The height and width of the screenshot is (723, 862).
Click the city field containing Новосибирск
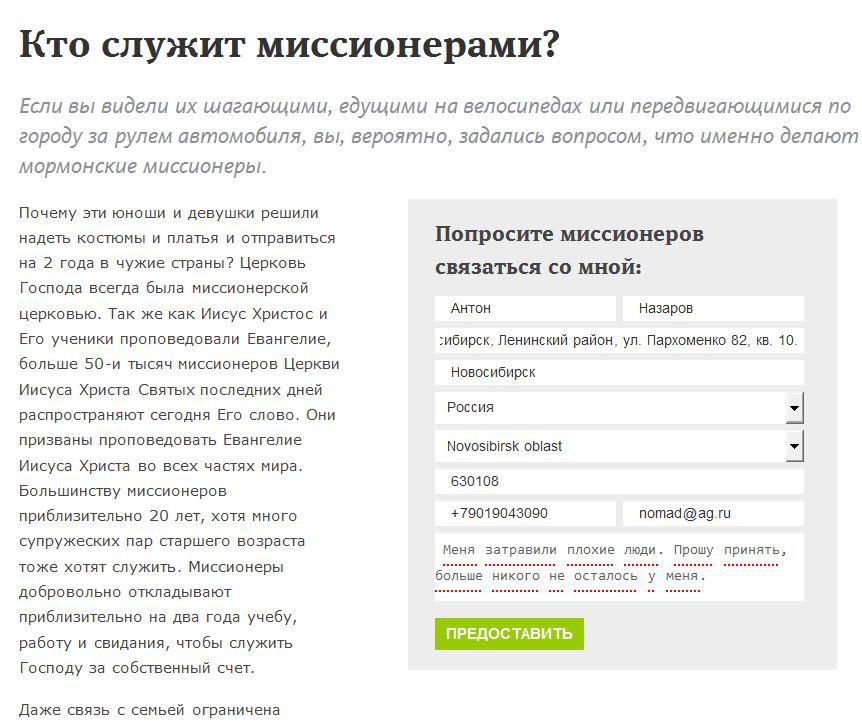tap(619, 372)
